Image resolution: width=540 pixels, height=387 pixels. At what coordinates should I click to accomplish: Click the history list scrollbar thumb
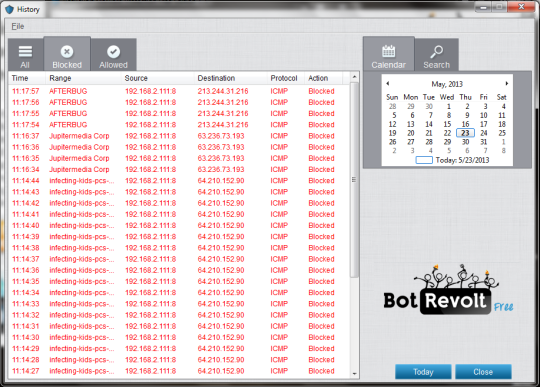(354, 179)
